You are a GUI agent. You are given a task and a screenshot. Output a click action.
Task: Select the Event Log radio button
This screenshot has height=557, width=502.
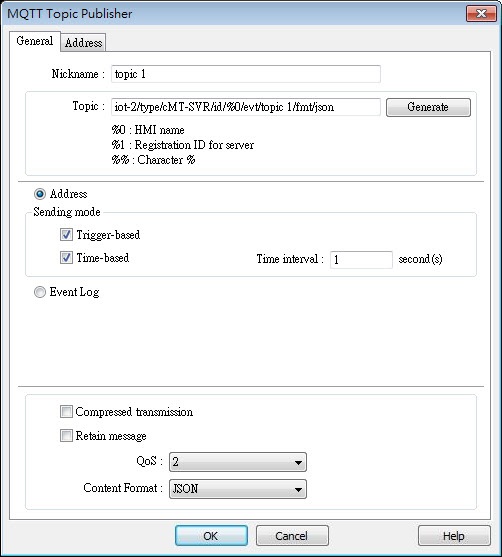tap(40, 292)
